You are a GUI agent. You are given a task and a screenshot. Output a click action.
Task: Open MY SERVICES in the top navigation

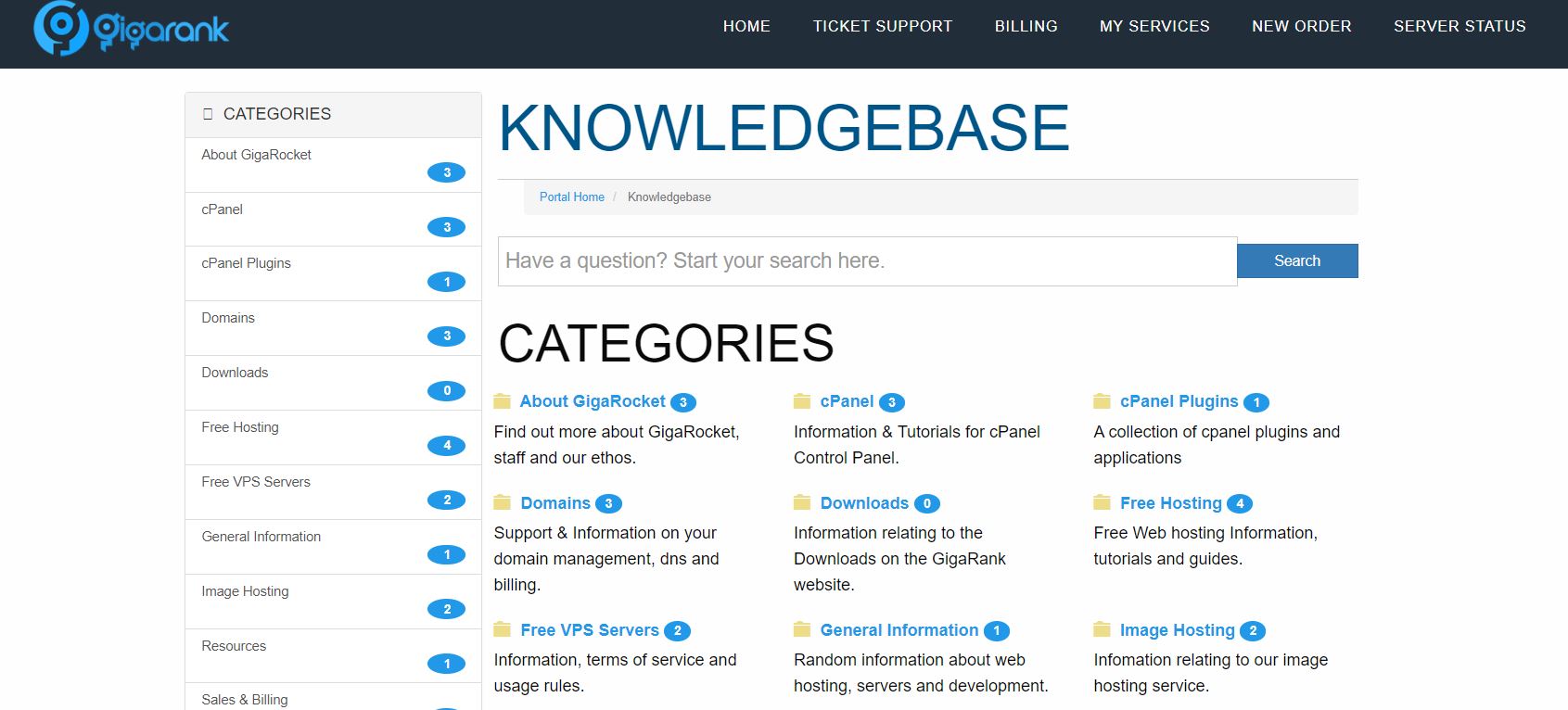pyautogui.click(x=1154, y=26)
